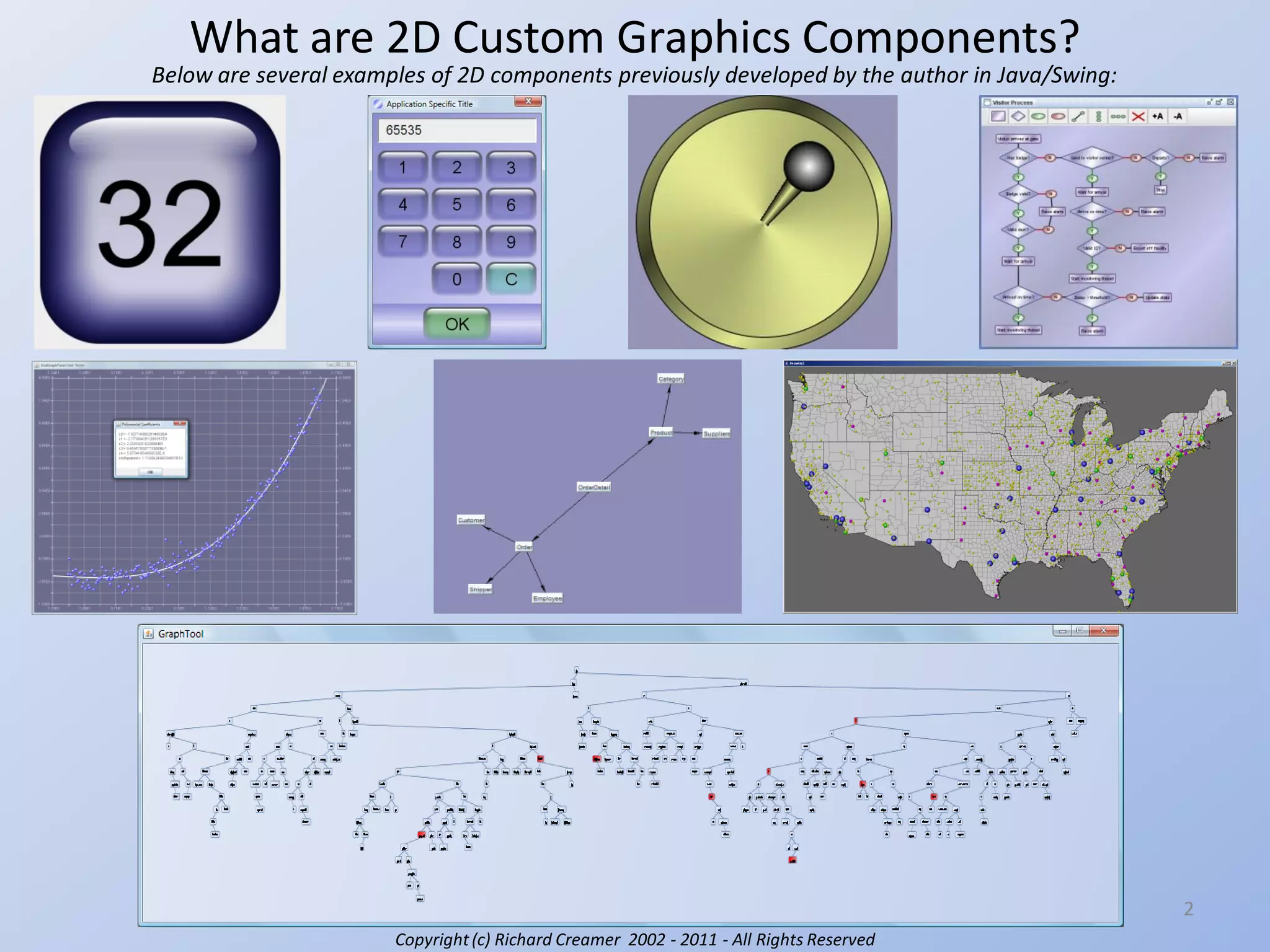Select keypad digit 5
This screenshot has width=1270, height=952.
click(x=457, y=205)
